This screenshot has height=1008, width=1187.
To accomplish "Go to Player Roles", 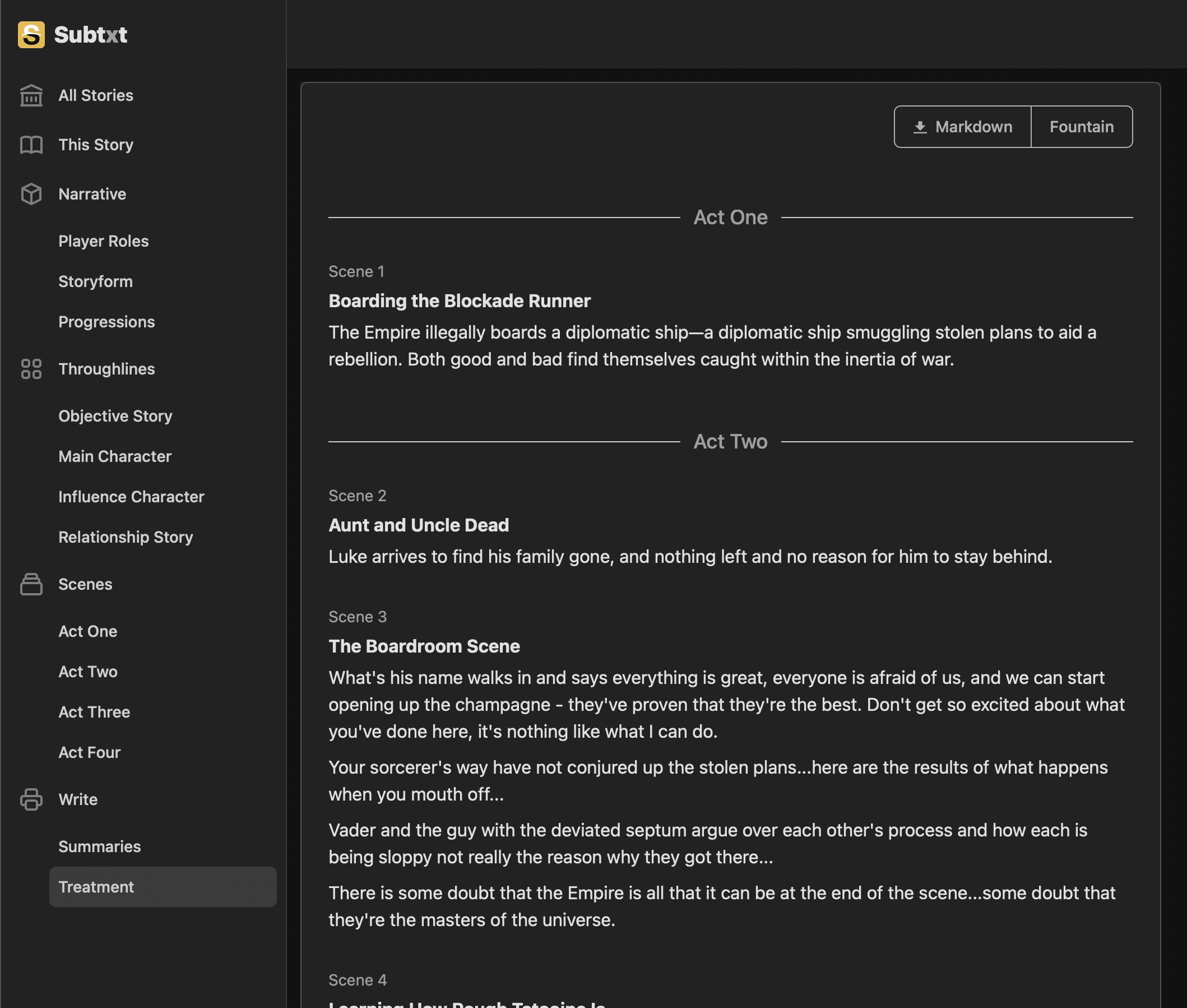I will click(103, 241).
